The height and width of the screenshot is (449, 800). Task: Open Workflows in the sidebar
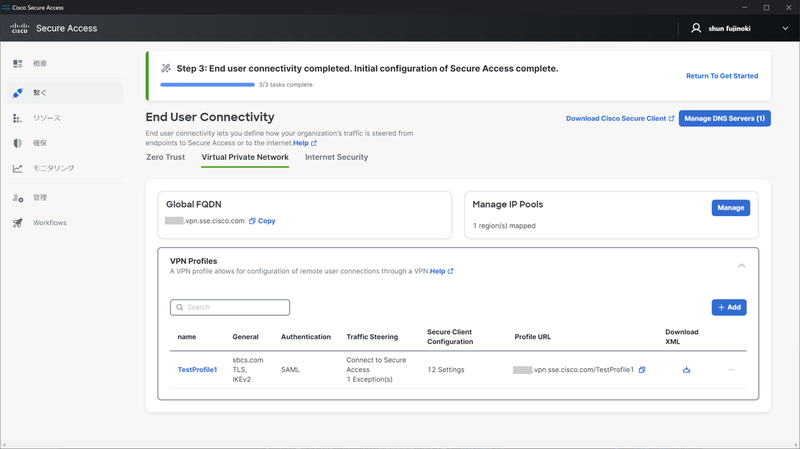[x=65, y=222]
